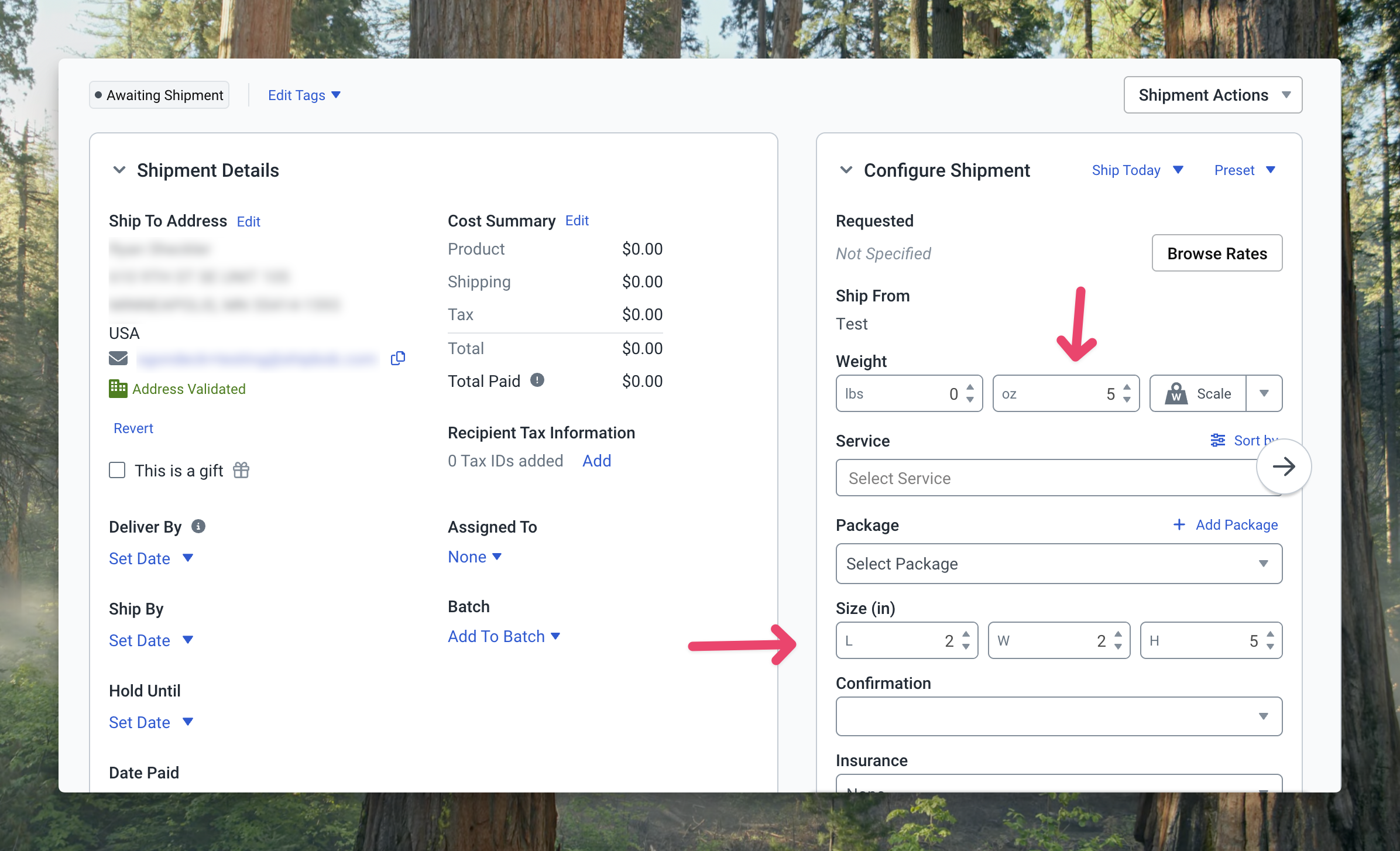The height and width of the screenshot is (851, 1400).
Task: Click the round arrow next button
Action: coord(1283,466)
